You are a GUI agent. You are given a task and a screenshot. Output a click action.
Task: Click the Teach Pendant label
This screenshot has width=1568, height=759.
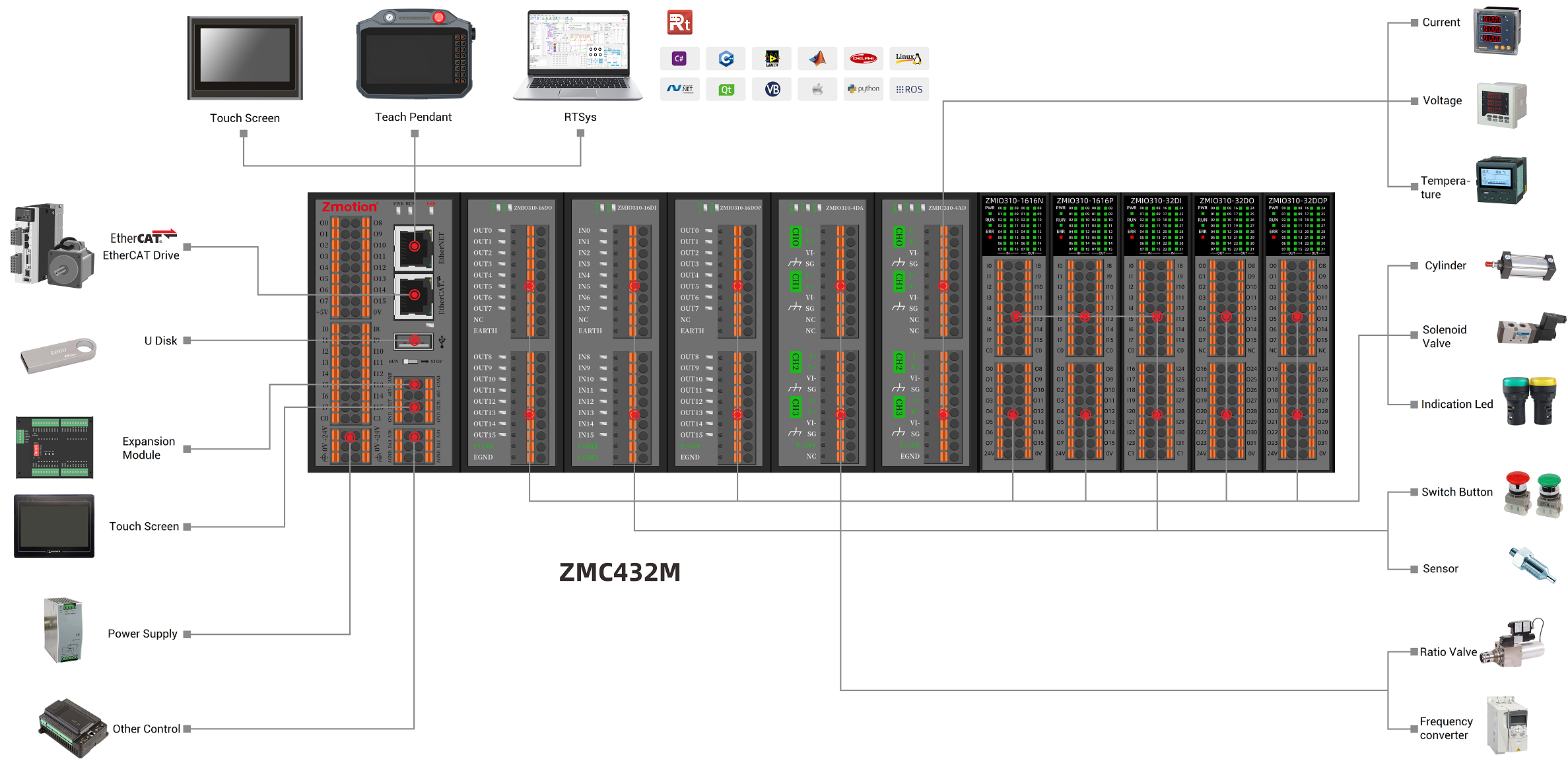click(413, 117)
